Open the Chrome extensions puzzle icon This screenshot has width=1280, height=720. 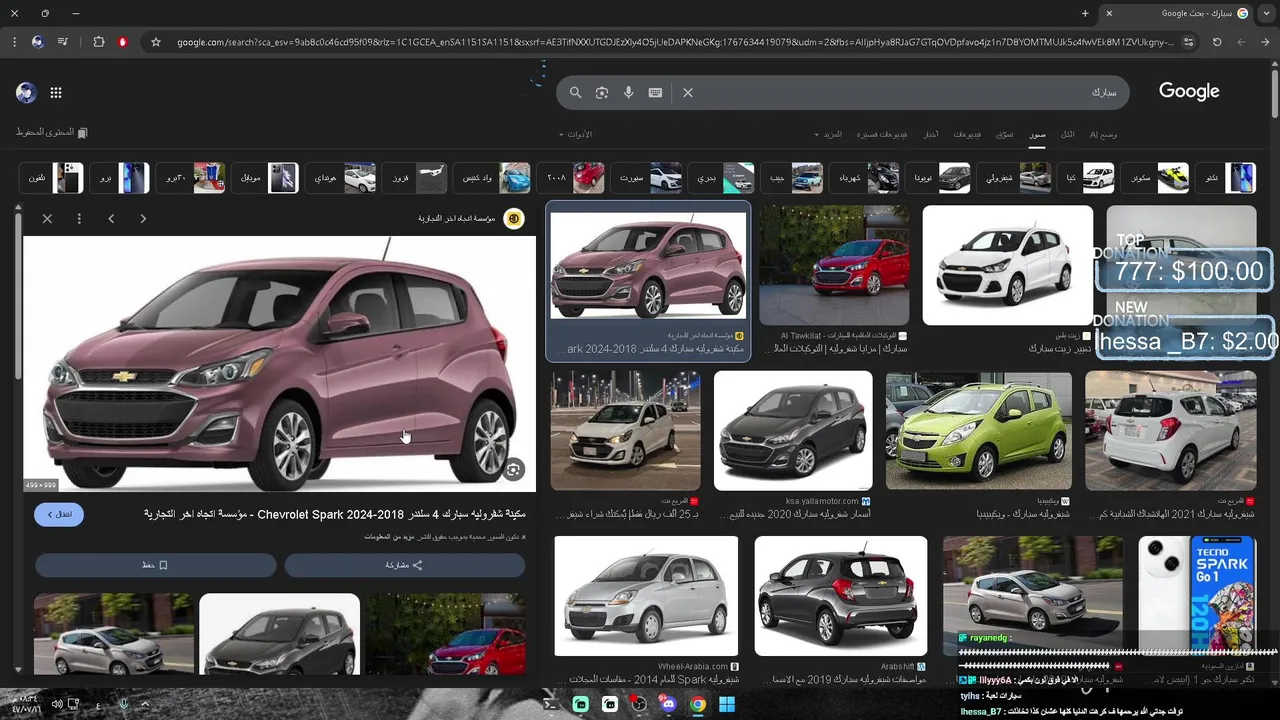pyautogui.click(x=98, y=42)
